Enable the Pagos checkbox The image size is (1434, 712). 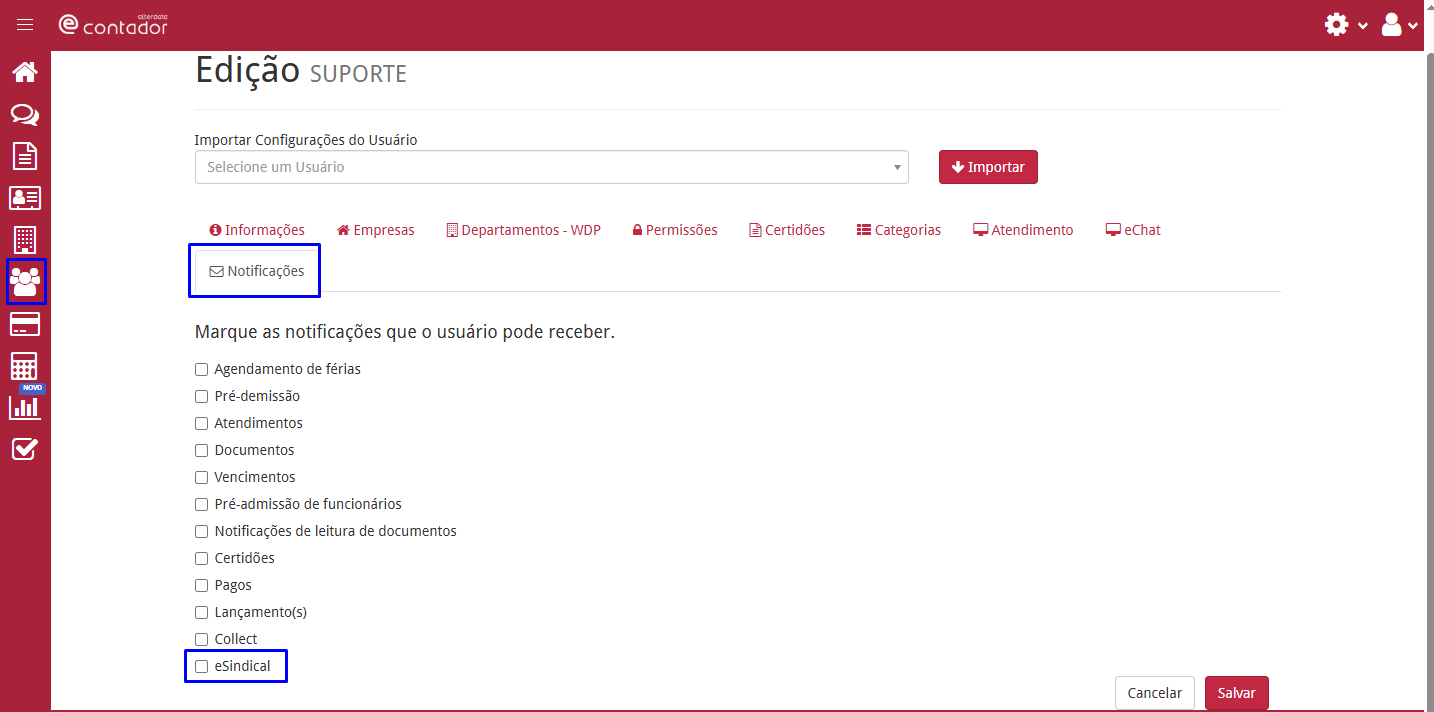[201, 585]
